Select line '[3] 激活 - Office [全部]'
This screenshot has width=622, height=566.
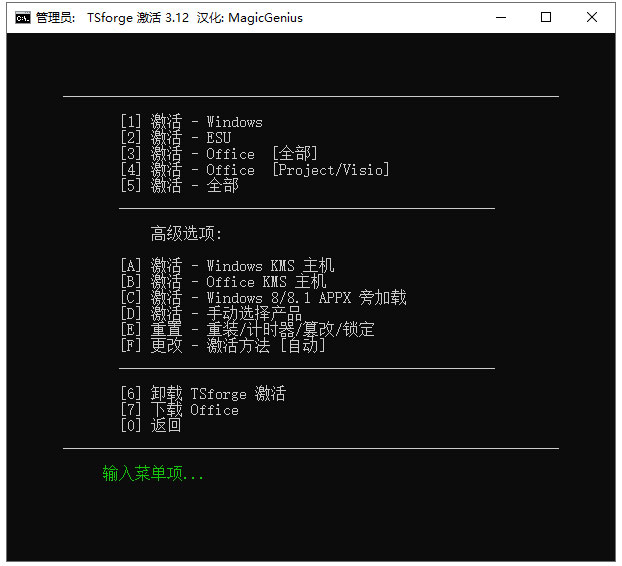(x=219, y=153)
